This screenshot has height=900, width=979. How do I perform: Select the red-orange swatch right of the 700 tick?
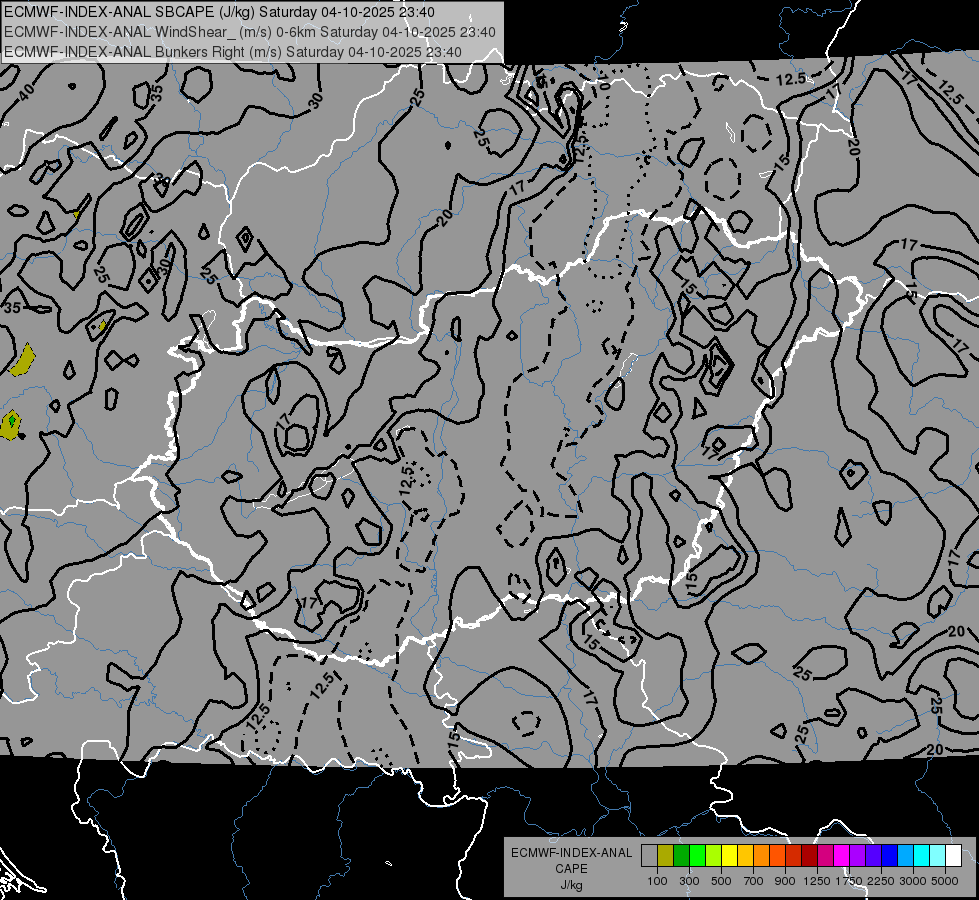(777, 856)
